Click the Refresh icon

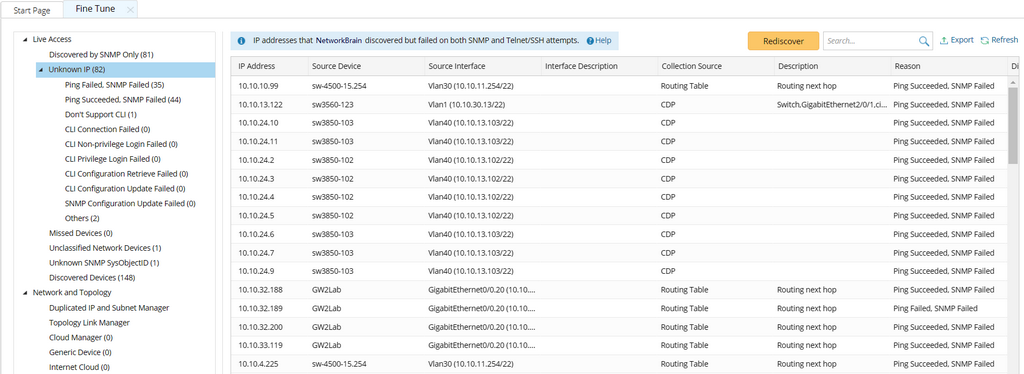click(984, 40)
